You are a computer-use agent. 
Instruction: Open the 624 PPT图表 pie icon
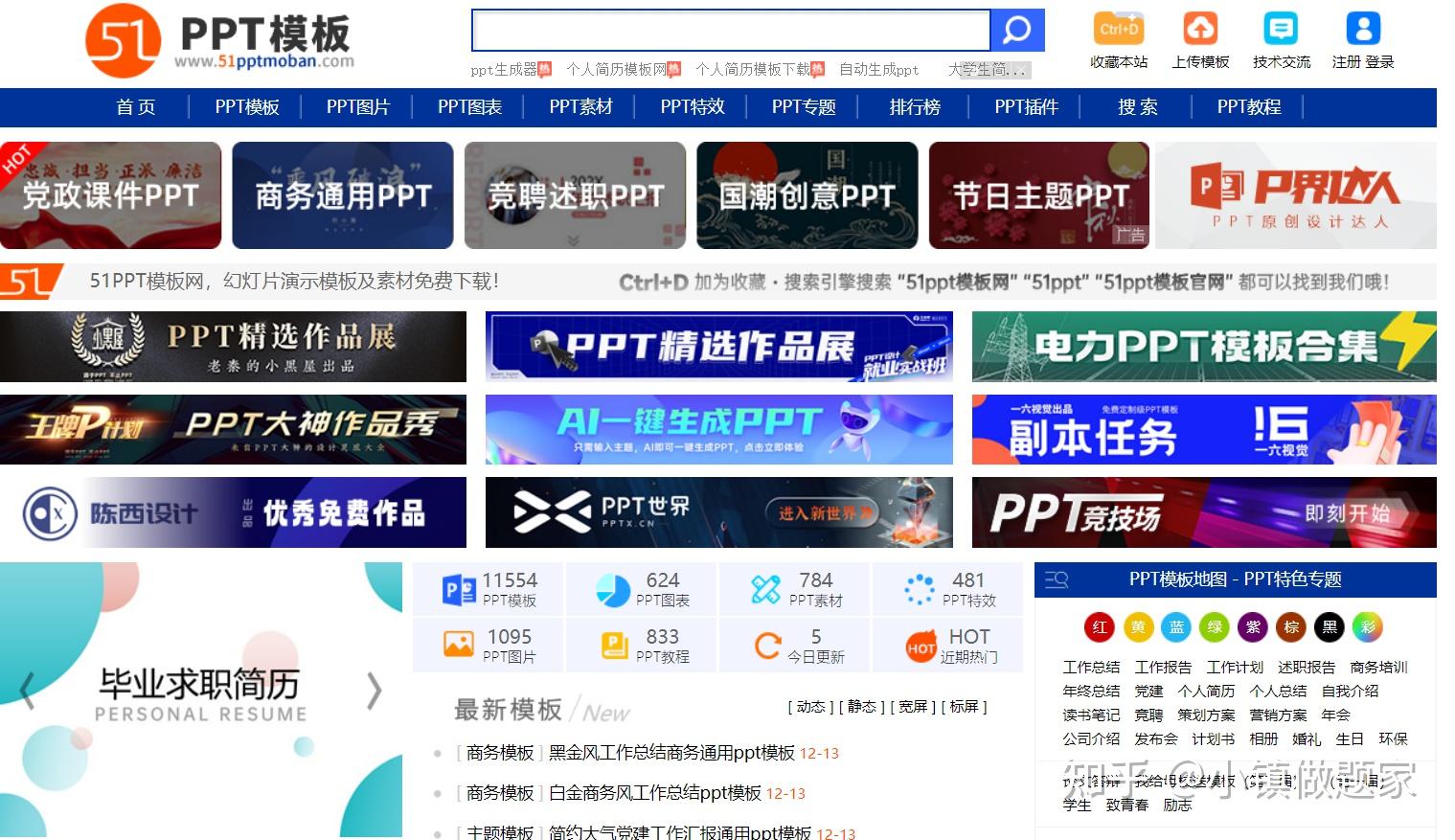pyautogui.click(x=613, y=590)
